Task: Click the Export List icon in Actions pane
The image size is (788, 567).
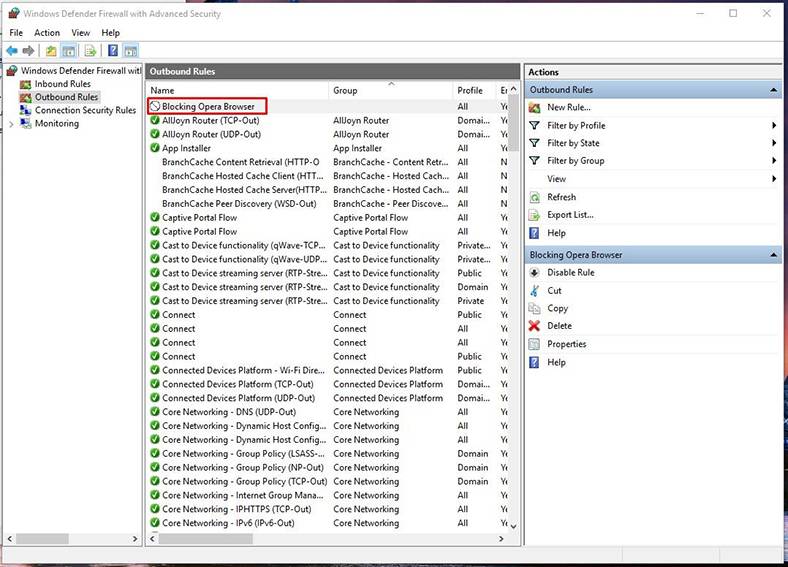Action: (534, 215)
